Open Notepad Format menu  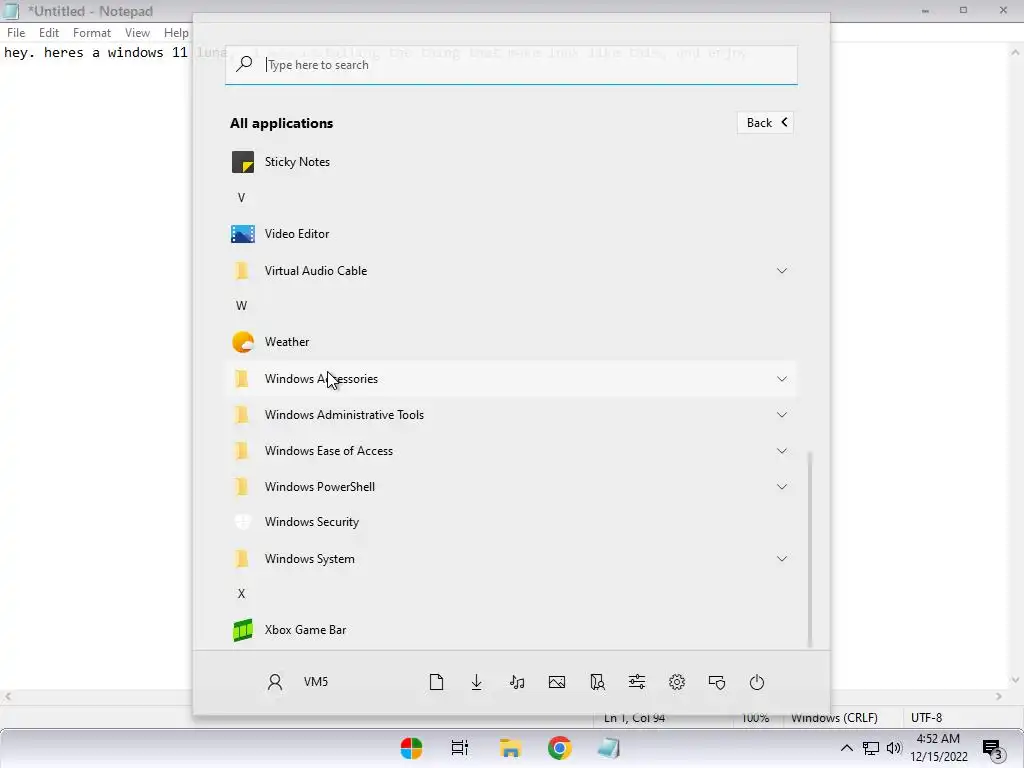pos(92,33)
